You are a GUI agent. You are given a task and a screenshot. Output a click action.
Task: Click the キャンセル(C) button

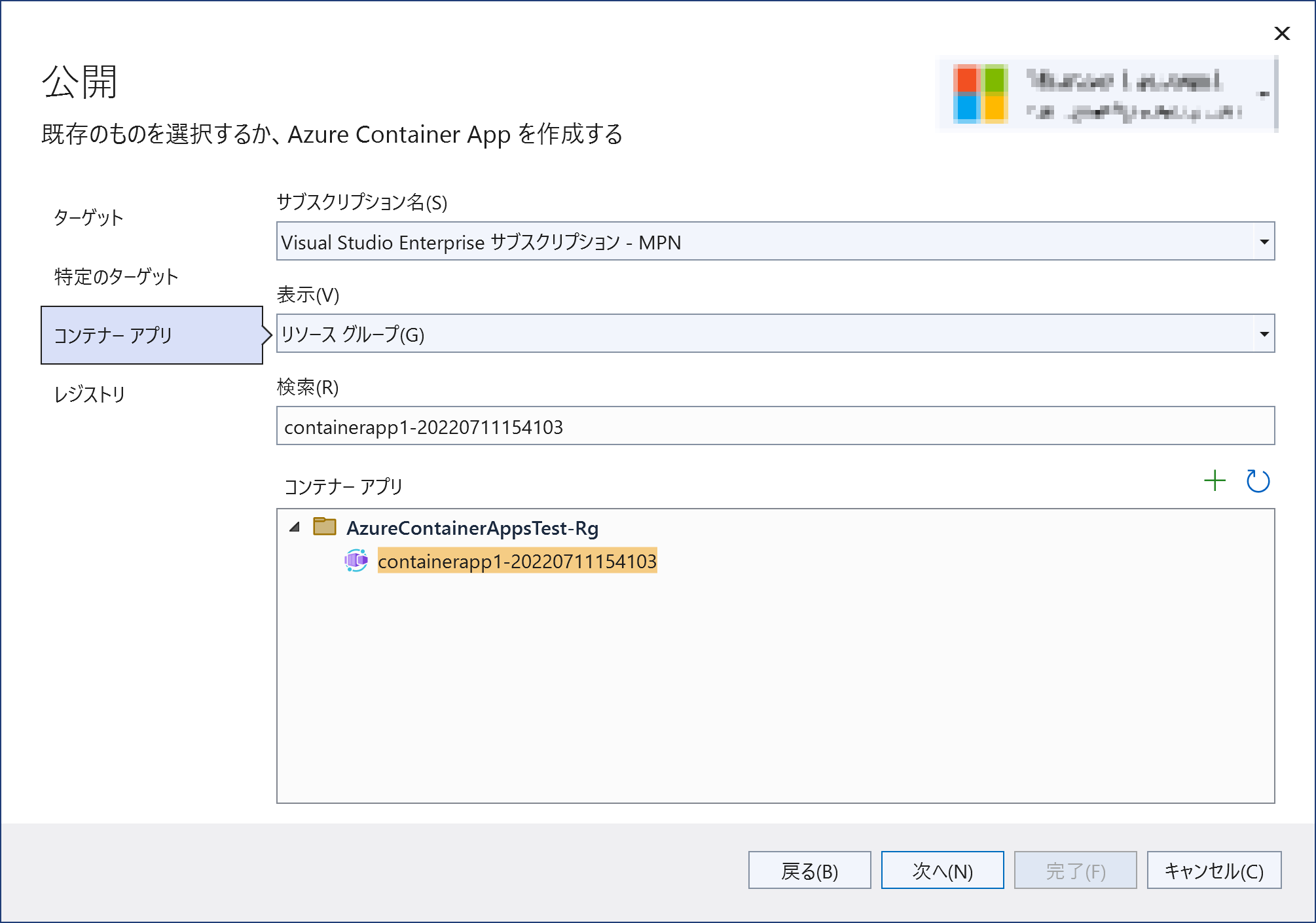[x=1214, y=870]
